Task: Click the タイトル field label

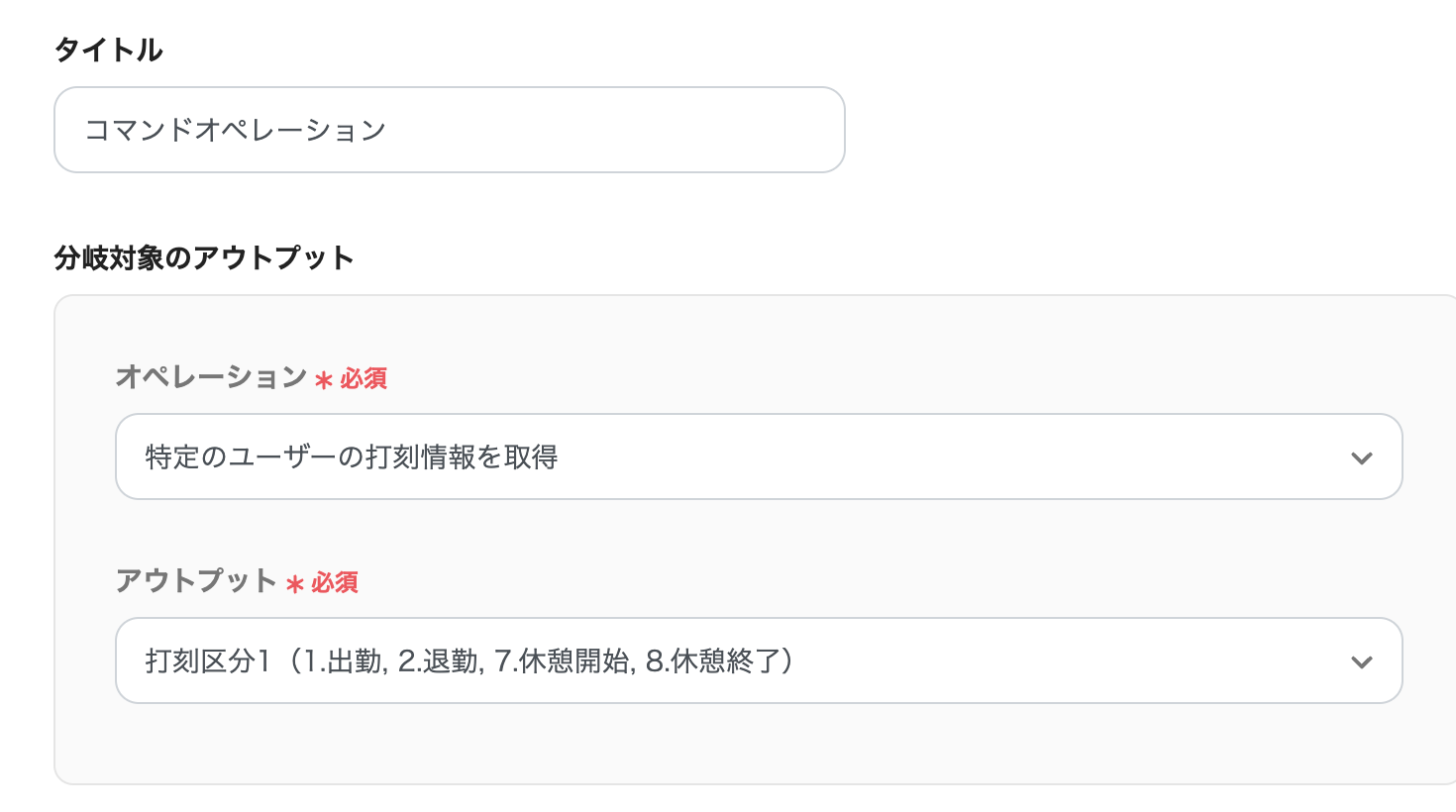Action: 109,50
